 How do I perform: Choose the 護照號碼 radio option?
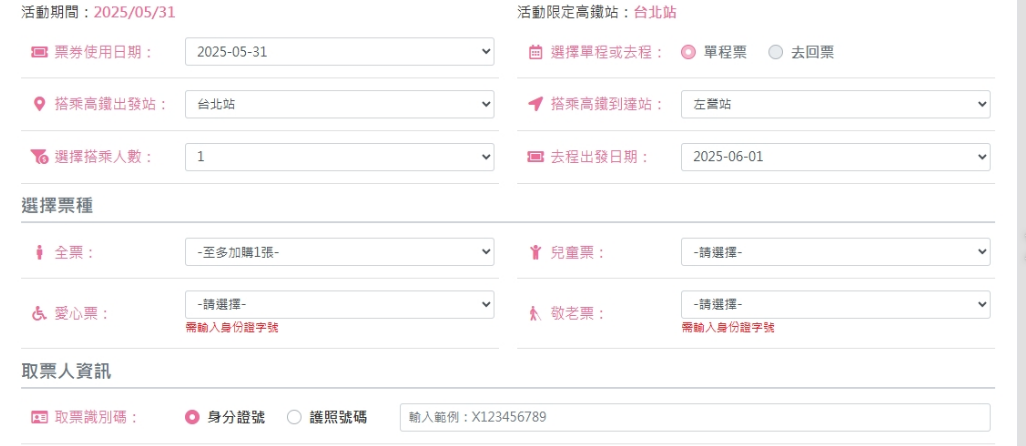(x=294, y=417)
